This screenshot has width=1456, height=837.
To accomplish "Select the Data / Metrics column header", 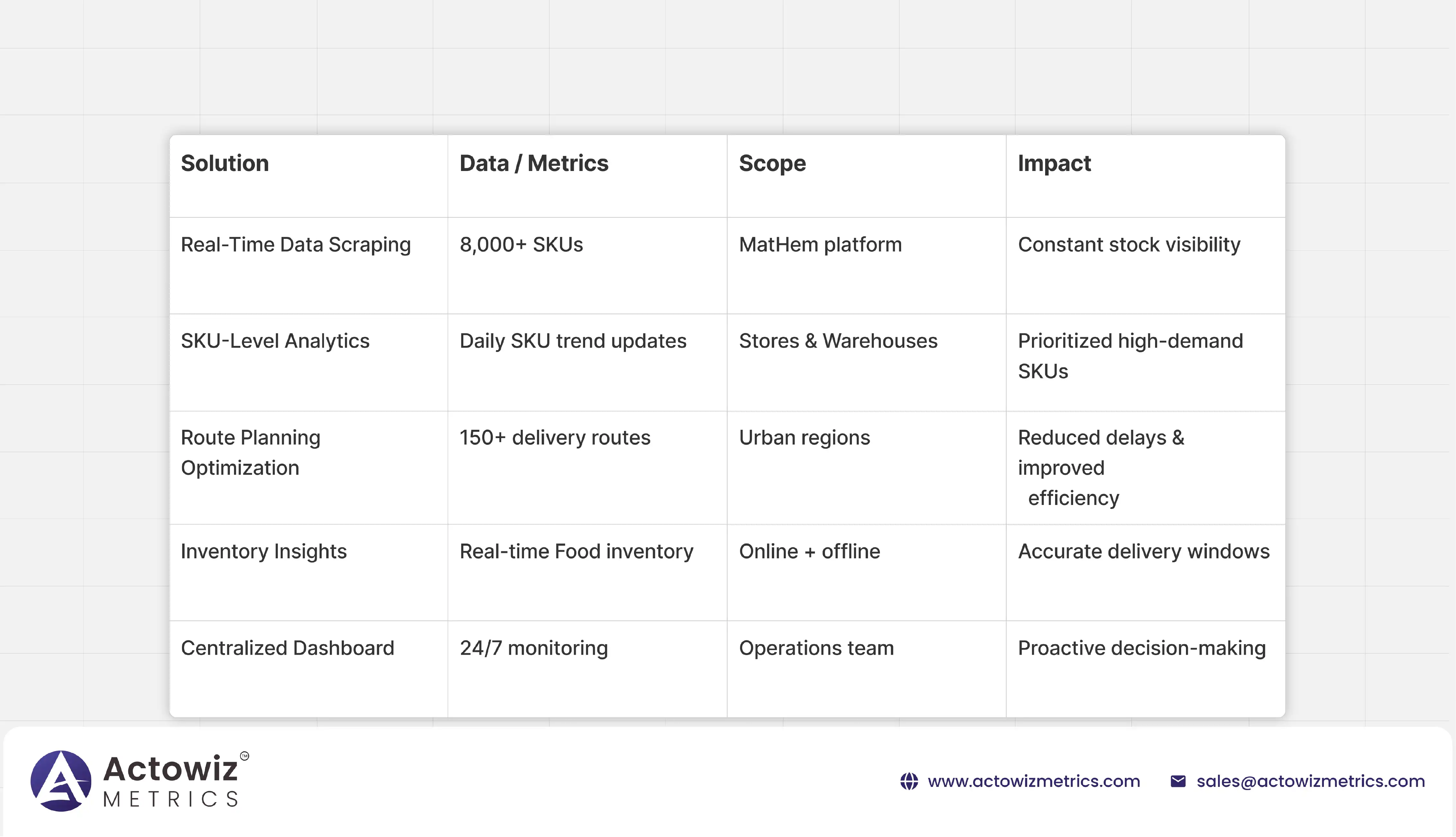I will point(533,164).
